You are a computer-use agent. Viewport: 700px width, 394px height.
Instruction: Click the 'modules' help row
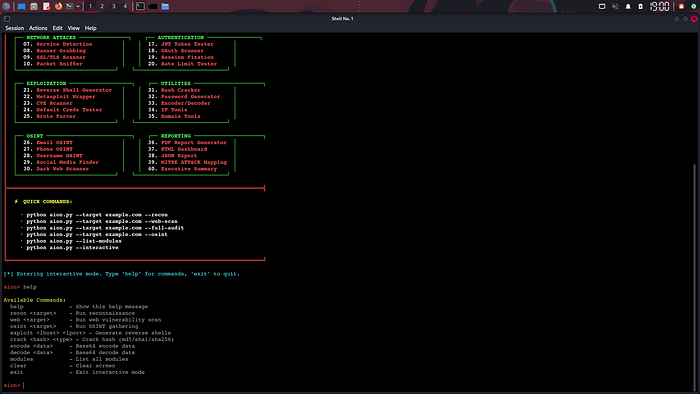(x=69, y=359)
